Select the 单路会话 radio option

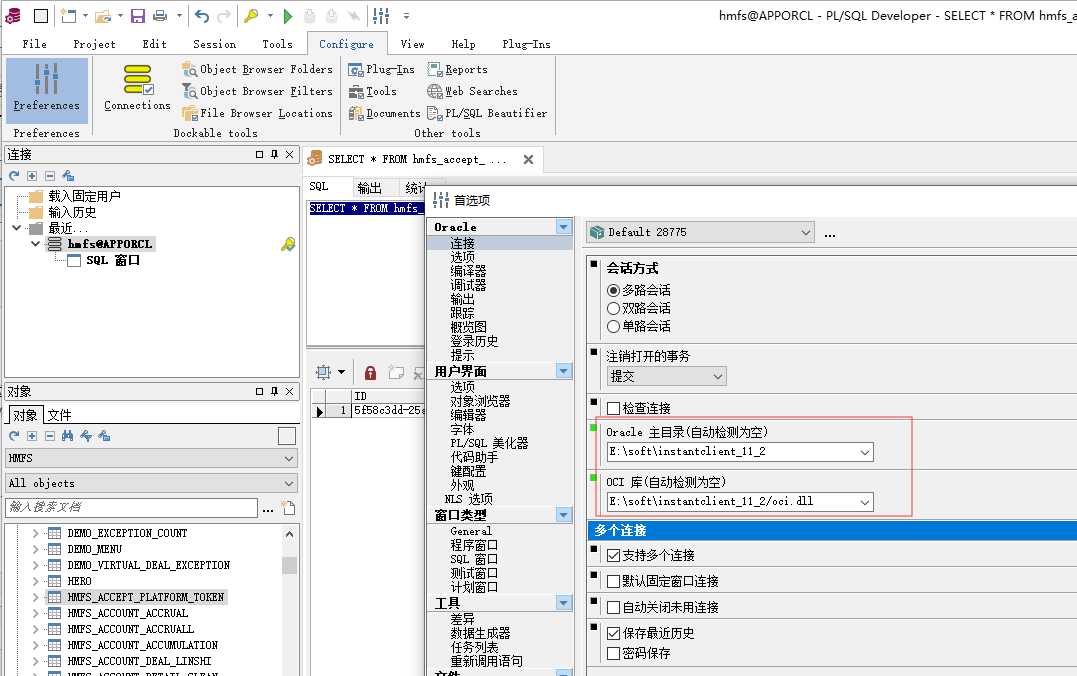(x=613, y=326)
